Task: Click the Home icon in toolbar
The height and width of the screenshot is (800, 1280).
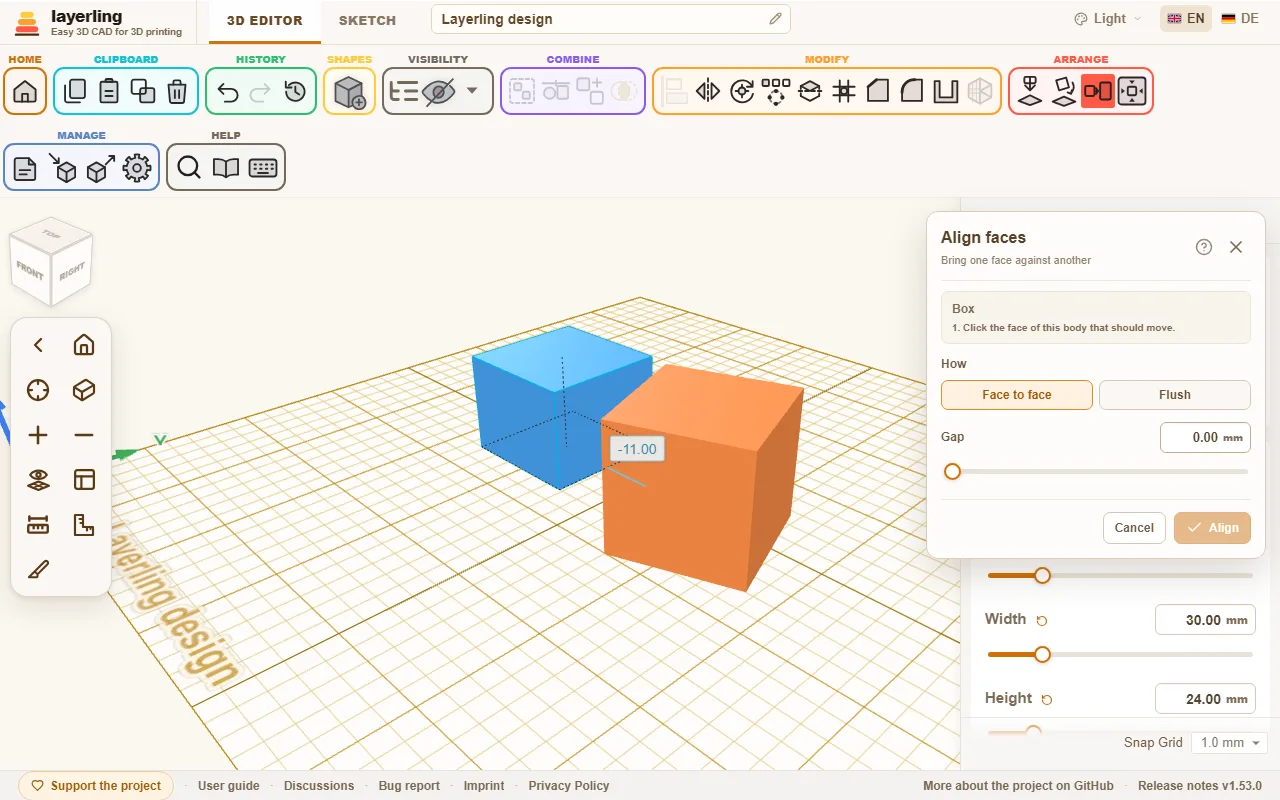Action: coord(25,92)
